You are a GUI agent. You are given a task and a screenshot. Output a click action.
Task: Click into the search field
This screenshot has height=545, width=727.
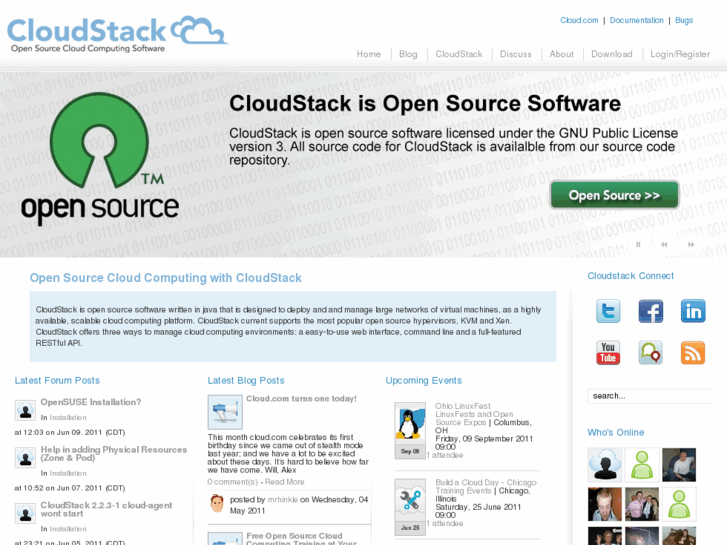pos(650,396)
